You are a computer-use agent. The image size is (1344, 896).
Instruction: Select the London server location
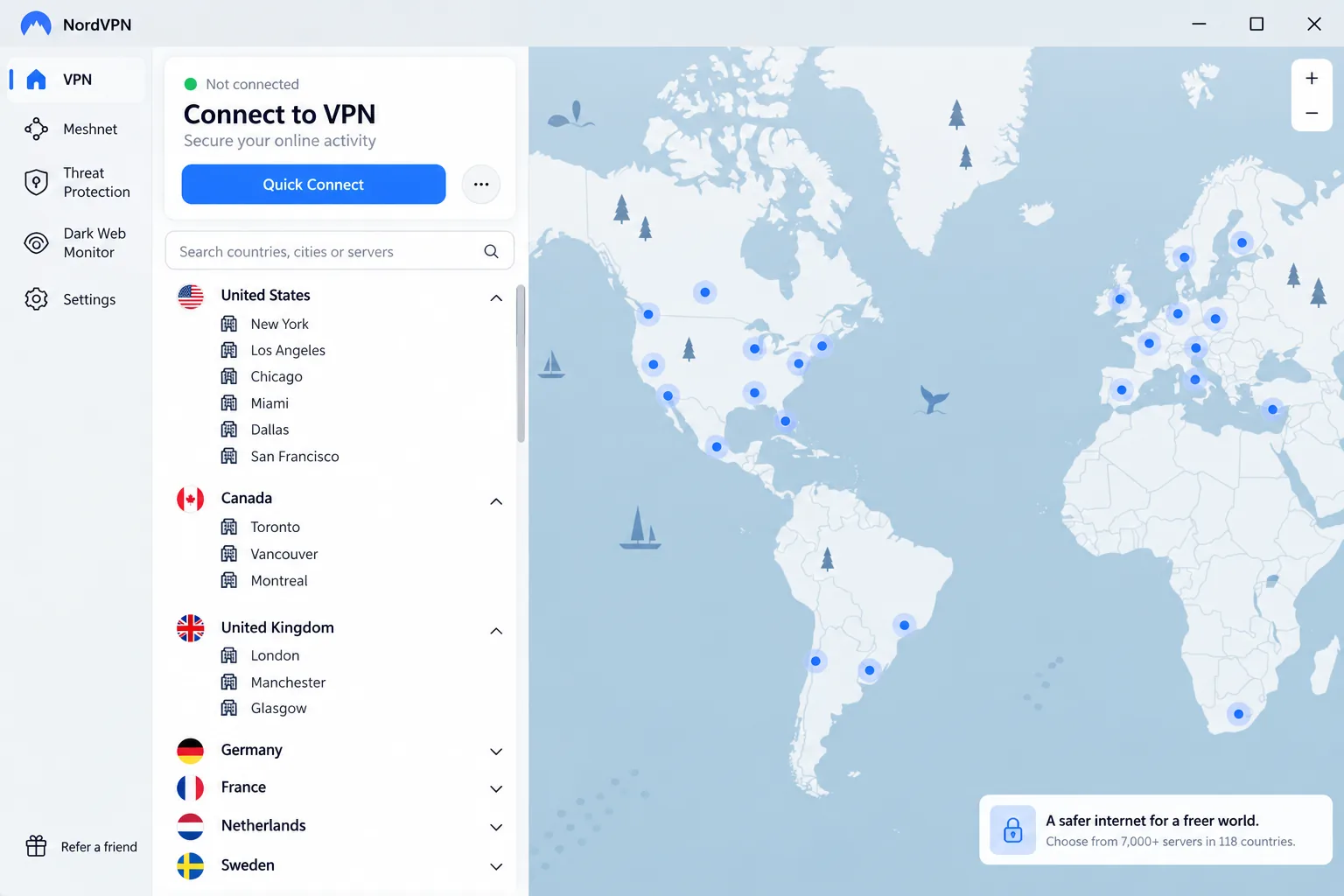click(275, 655)
